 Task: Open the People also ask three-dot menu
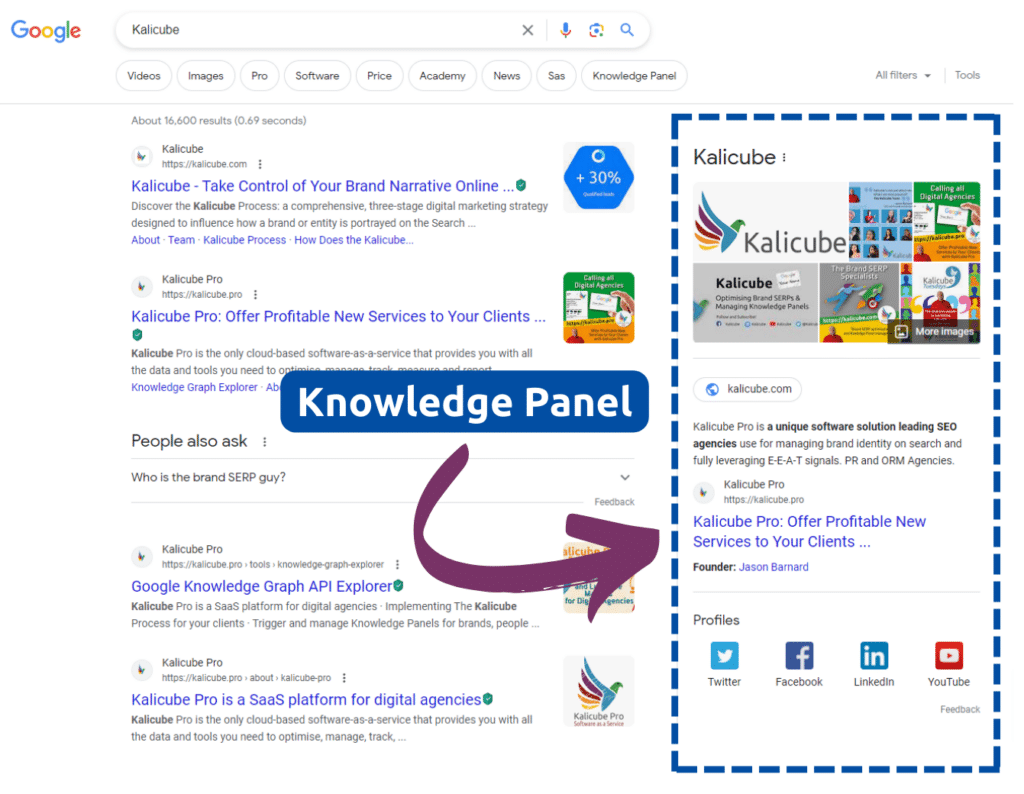pyautogui.click(x=264, y=442)
